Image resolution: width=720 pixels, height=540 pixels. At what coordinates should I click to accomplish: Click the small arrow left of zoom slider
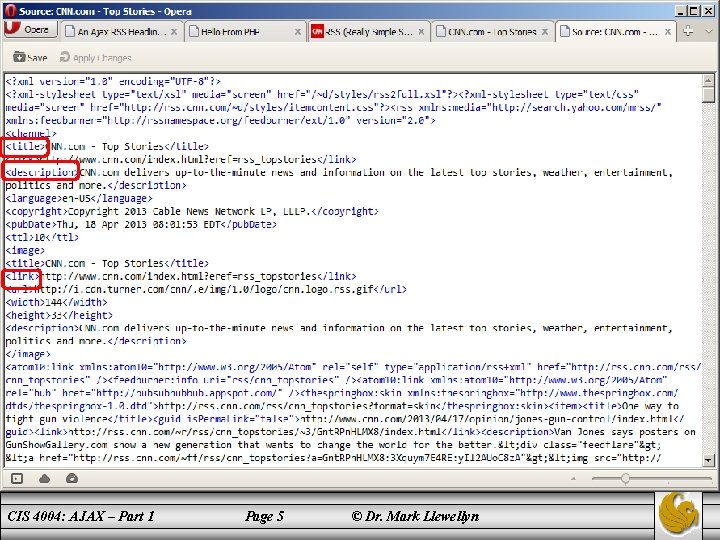[573, 479]
